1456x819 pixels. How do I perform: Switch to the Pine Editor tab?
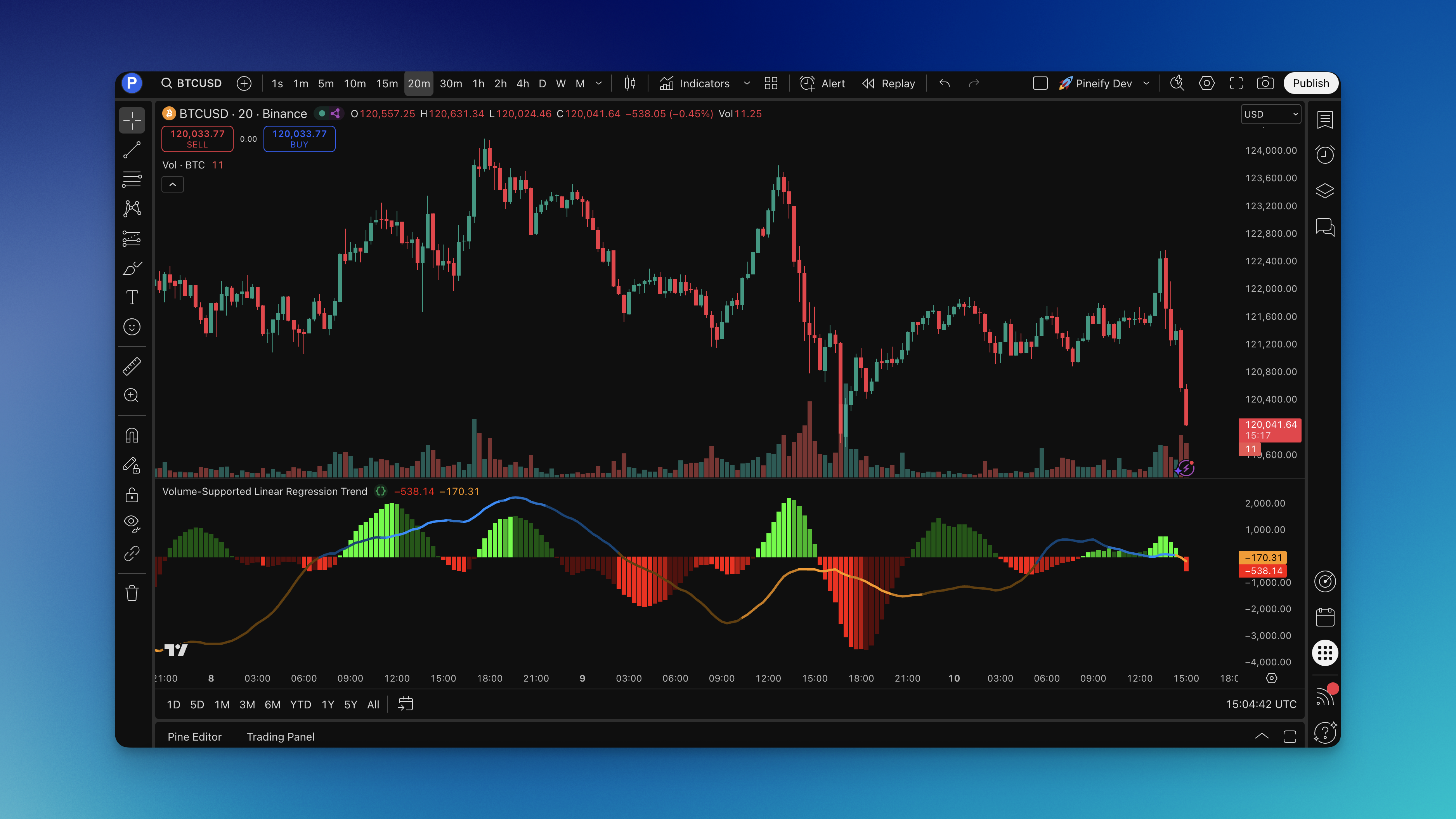point(194,736)
